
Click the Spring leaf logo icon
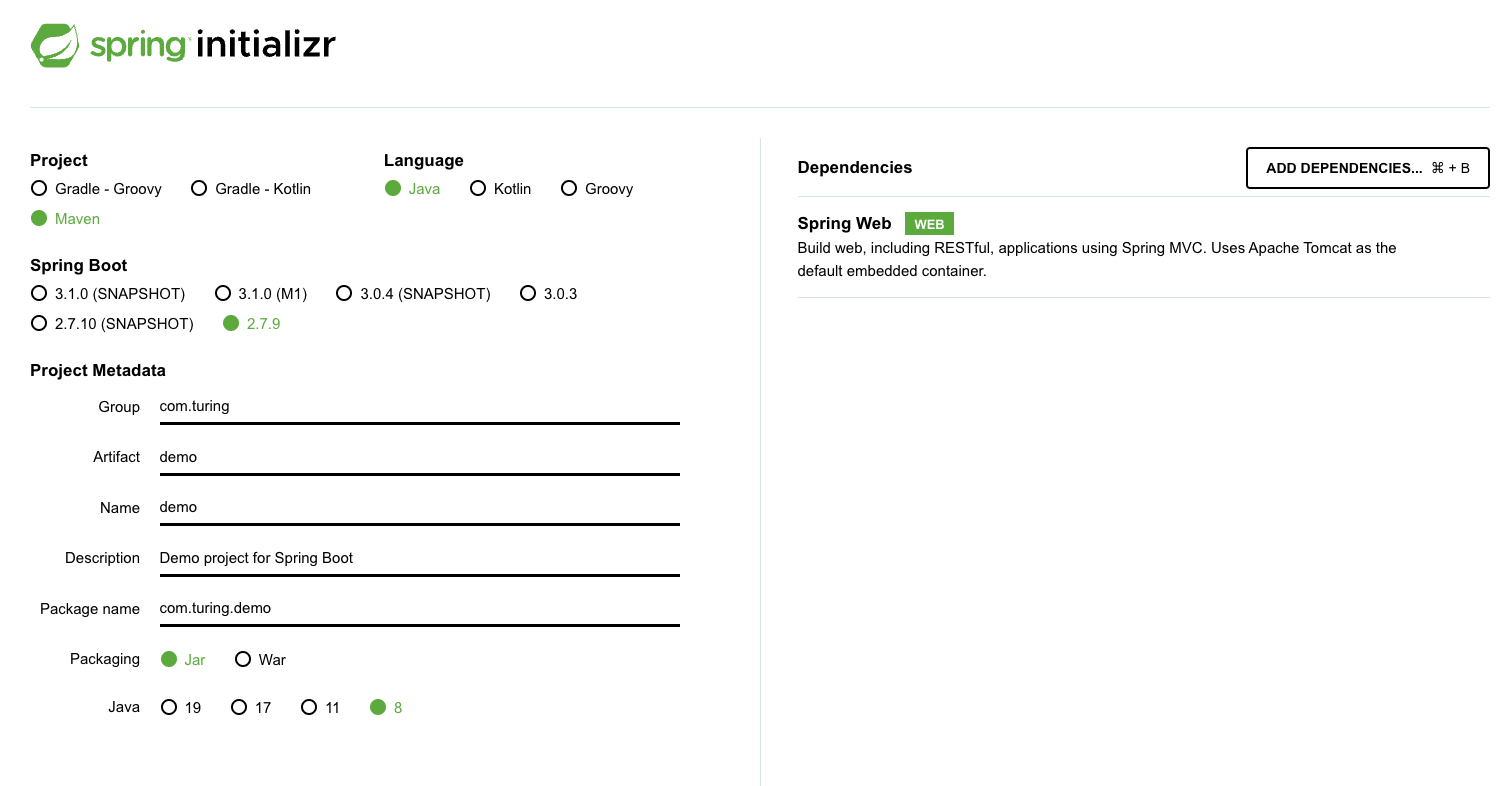tap(55, 45)
